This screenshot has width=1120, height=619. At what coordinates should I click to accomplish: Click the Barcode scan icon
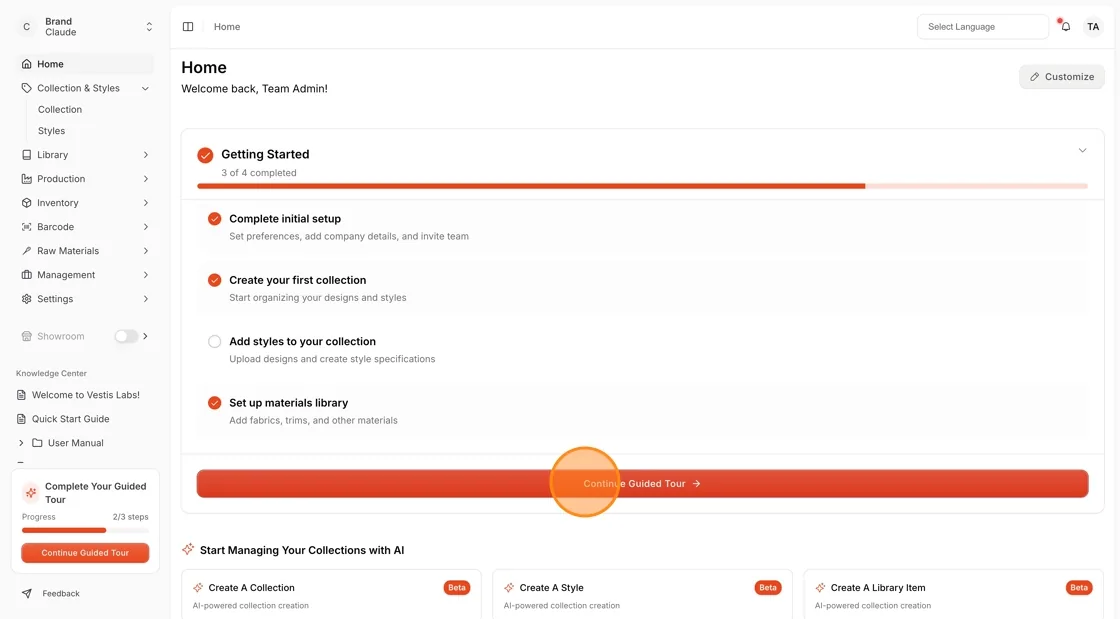tap(26, 227)
